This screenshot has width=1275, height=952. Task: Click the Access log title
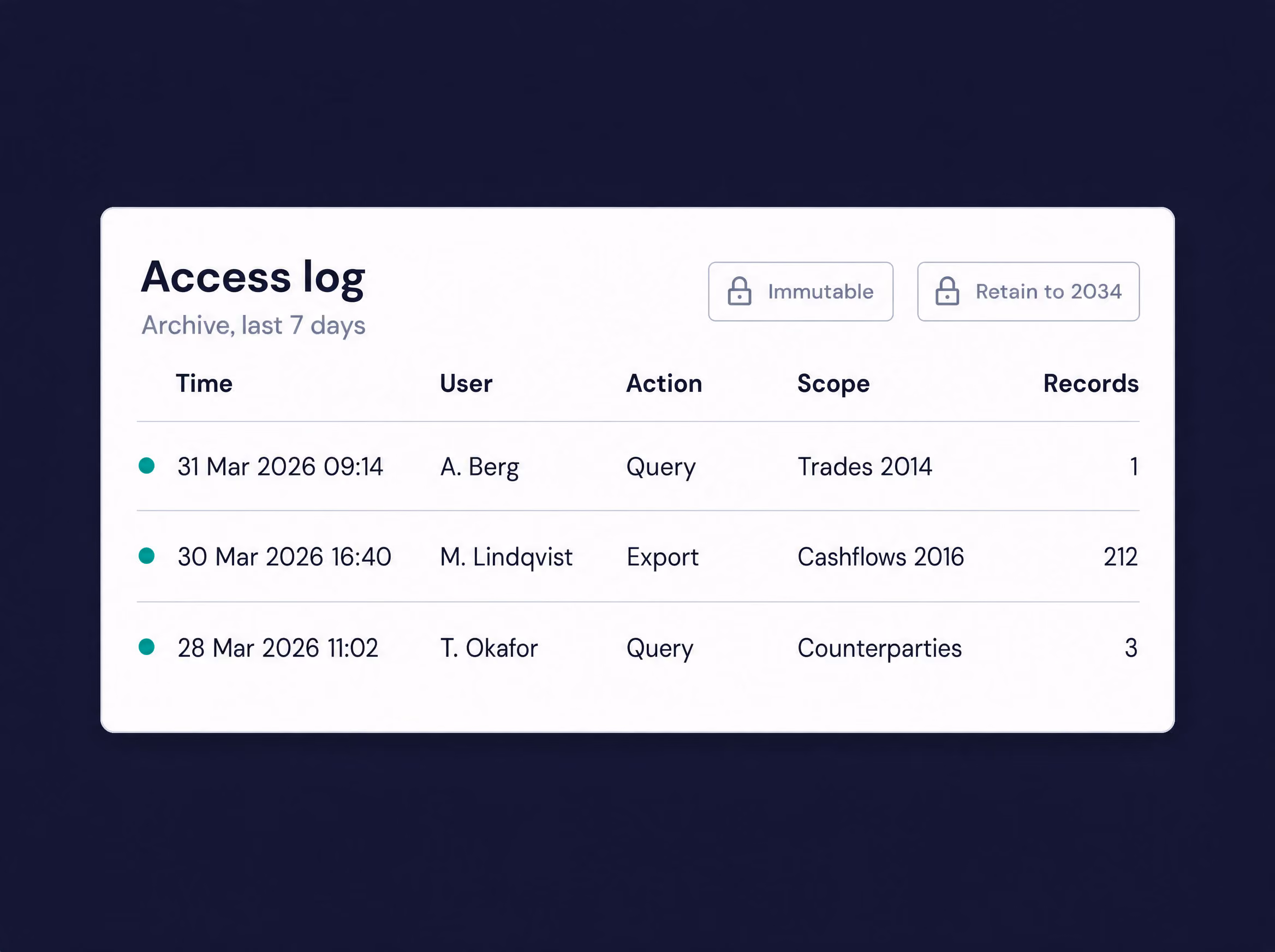pos(253,279)
